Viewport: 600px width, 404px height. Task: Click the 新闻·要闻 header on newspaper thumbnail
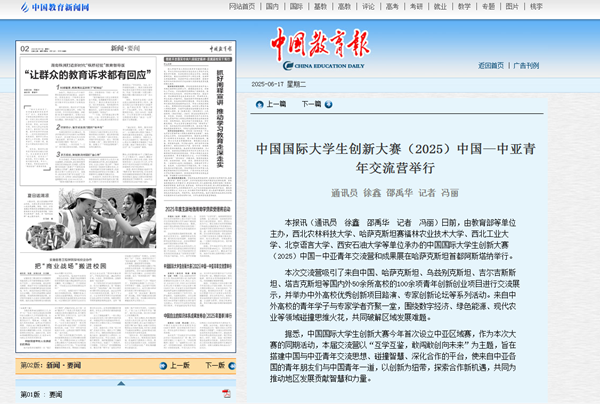[126, 48]
